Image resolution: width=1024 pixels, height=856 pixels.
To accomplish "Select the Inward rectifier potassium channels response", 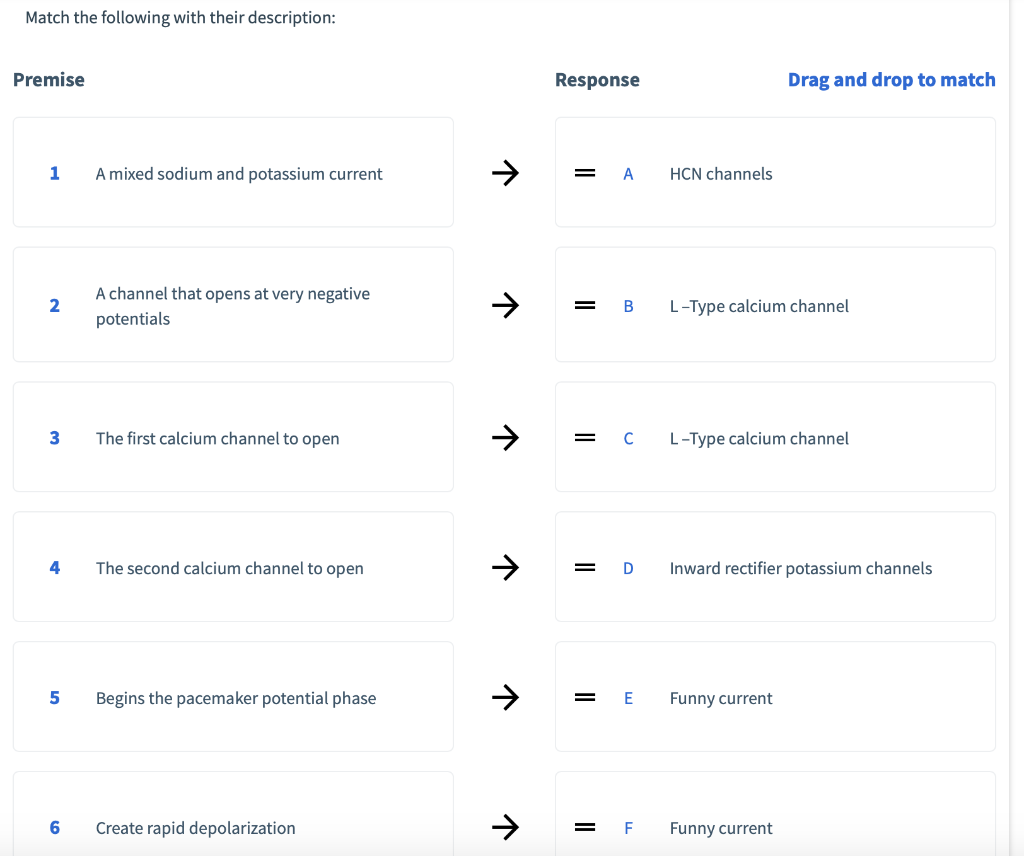I will (x=800, y=568).
